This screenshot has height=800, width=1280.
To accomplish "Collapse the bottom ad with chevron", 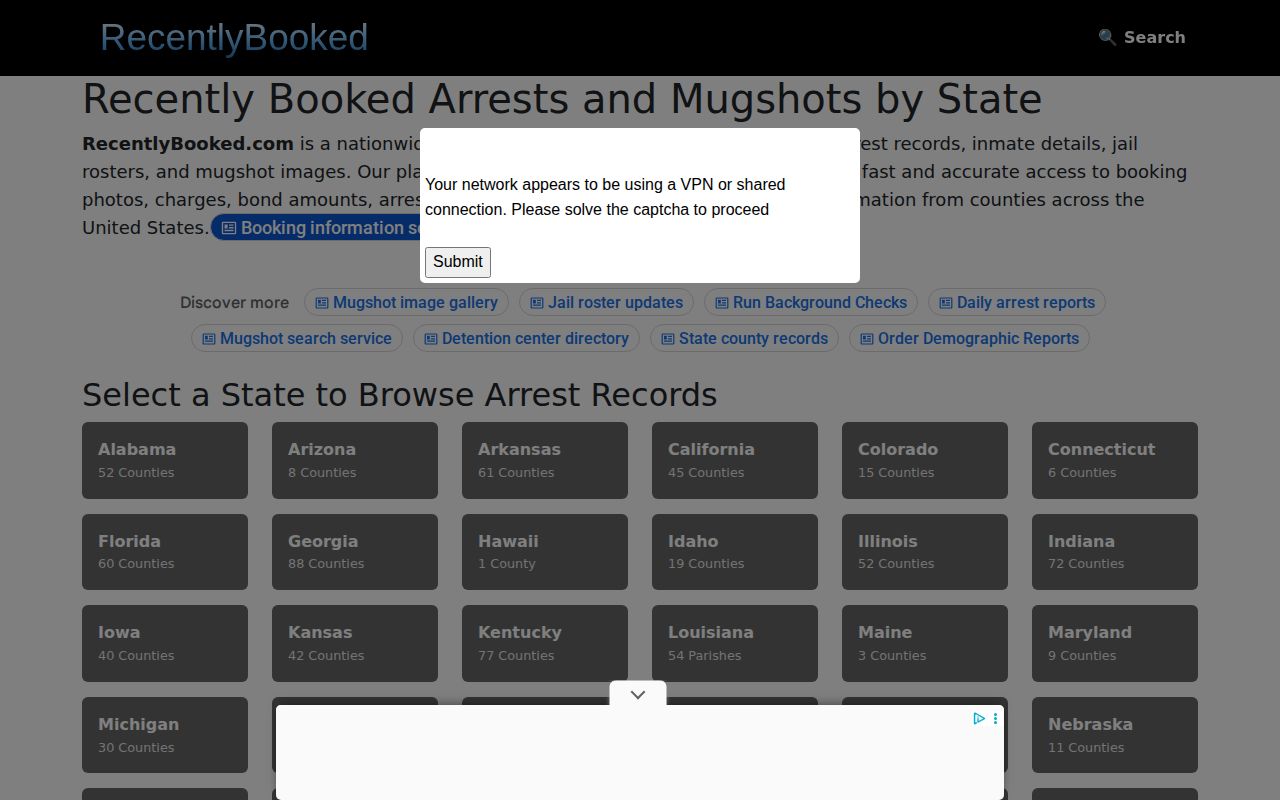I will [x=638, y=694].
